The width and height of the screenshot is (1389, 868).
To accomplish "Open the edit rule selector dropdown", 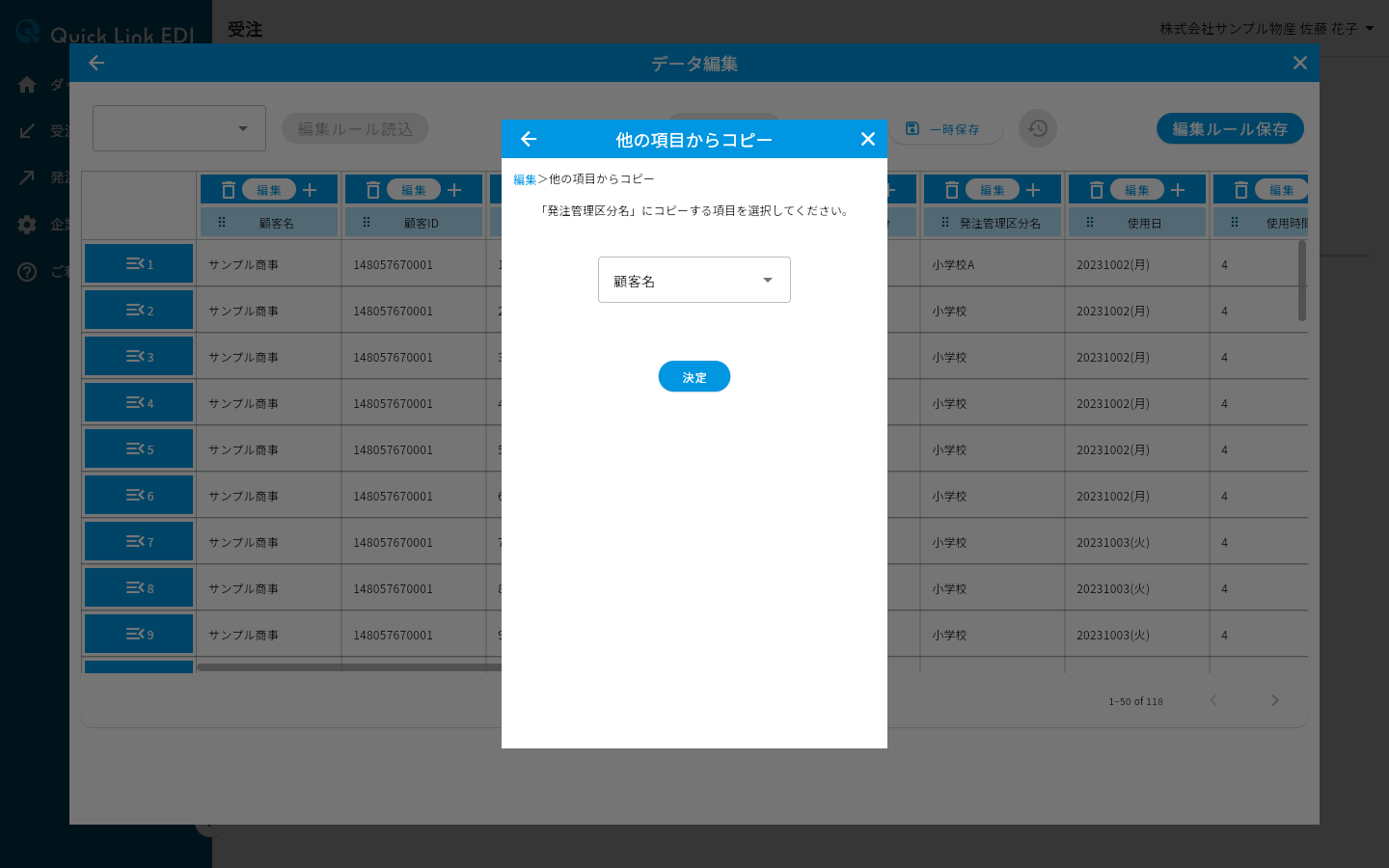I will 179,128.
